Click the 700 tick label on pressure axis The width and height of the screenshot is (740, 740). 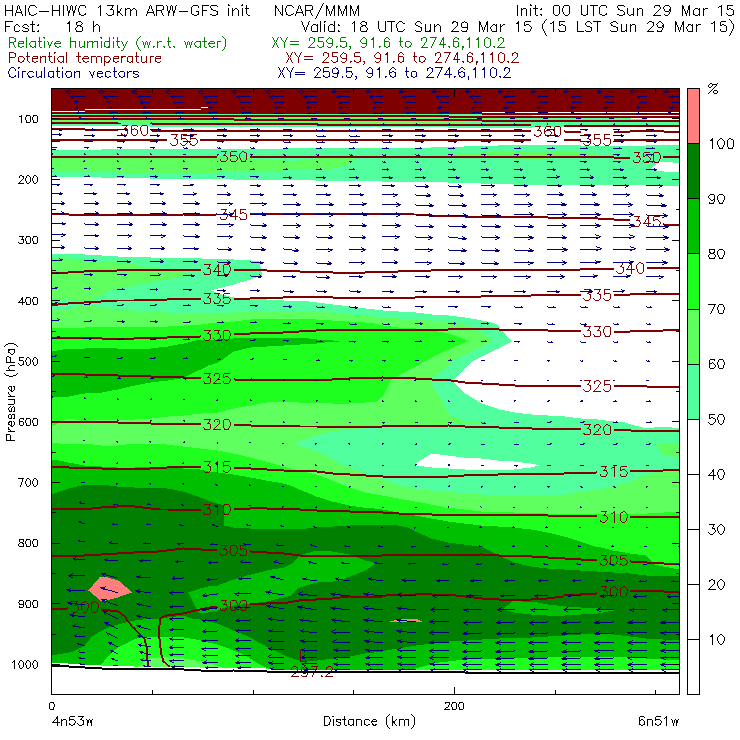pos(28,483)
